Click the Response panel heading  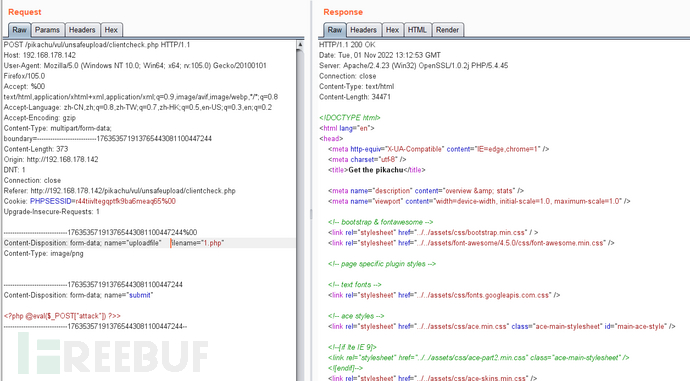(x=343, y=12)
